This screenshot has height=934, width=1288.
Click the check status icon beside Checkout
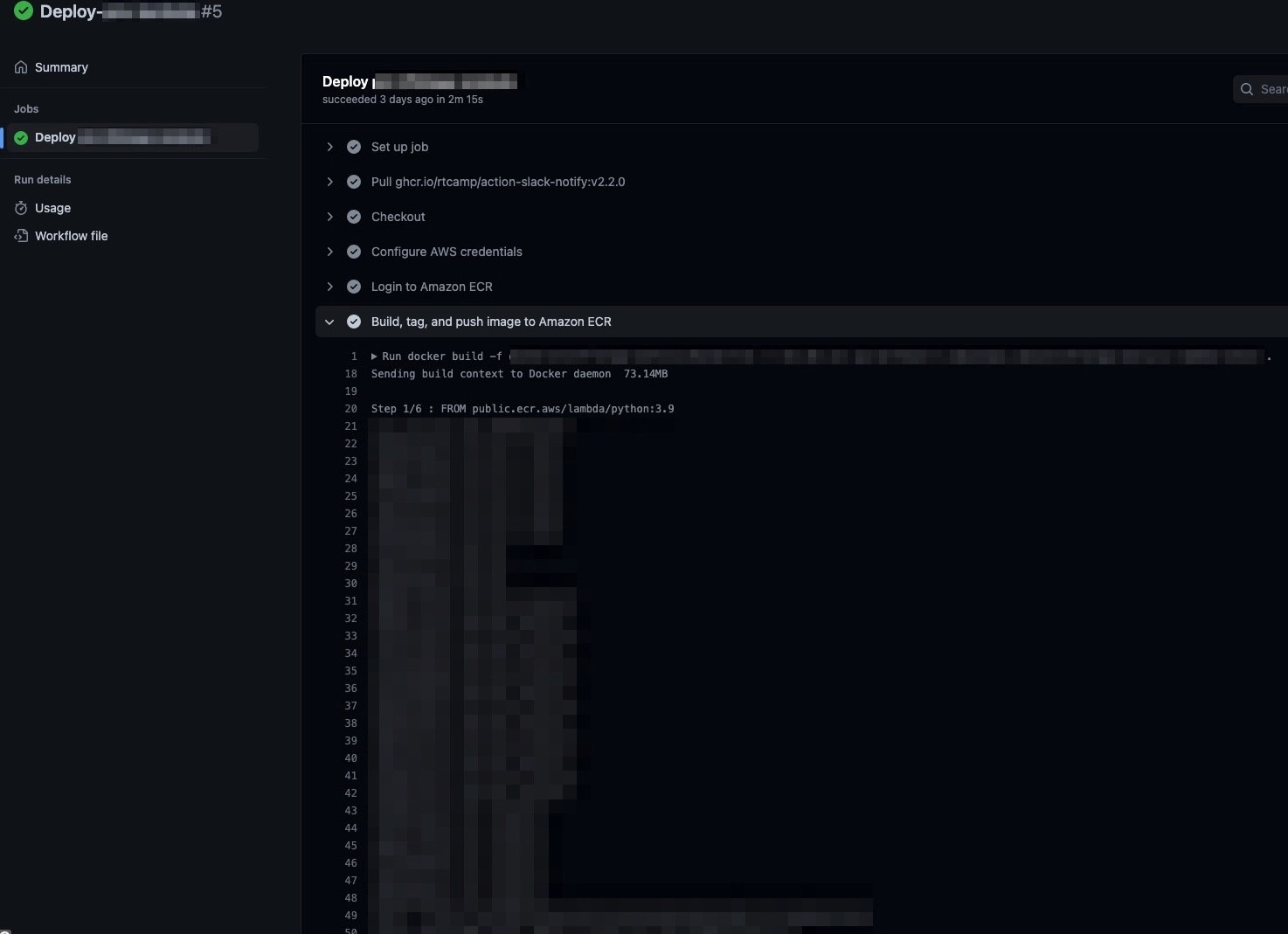pos(354,217)
